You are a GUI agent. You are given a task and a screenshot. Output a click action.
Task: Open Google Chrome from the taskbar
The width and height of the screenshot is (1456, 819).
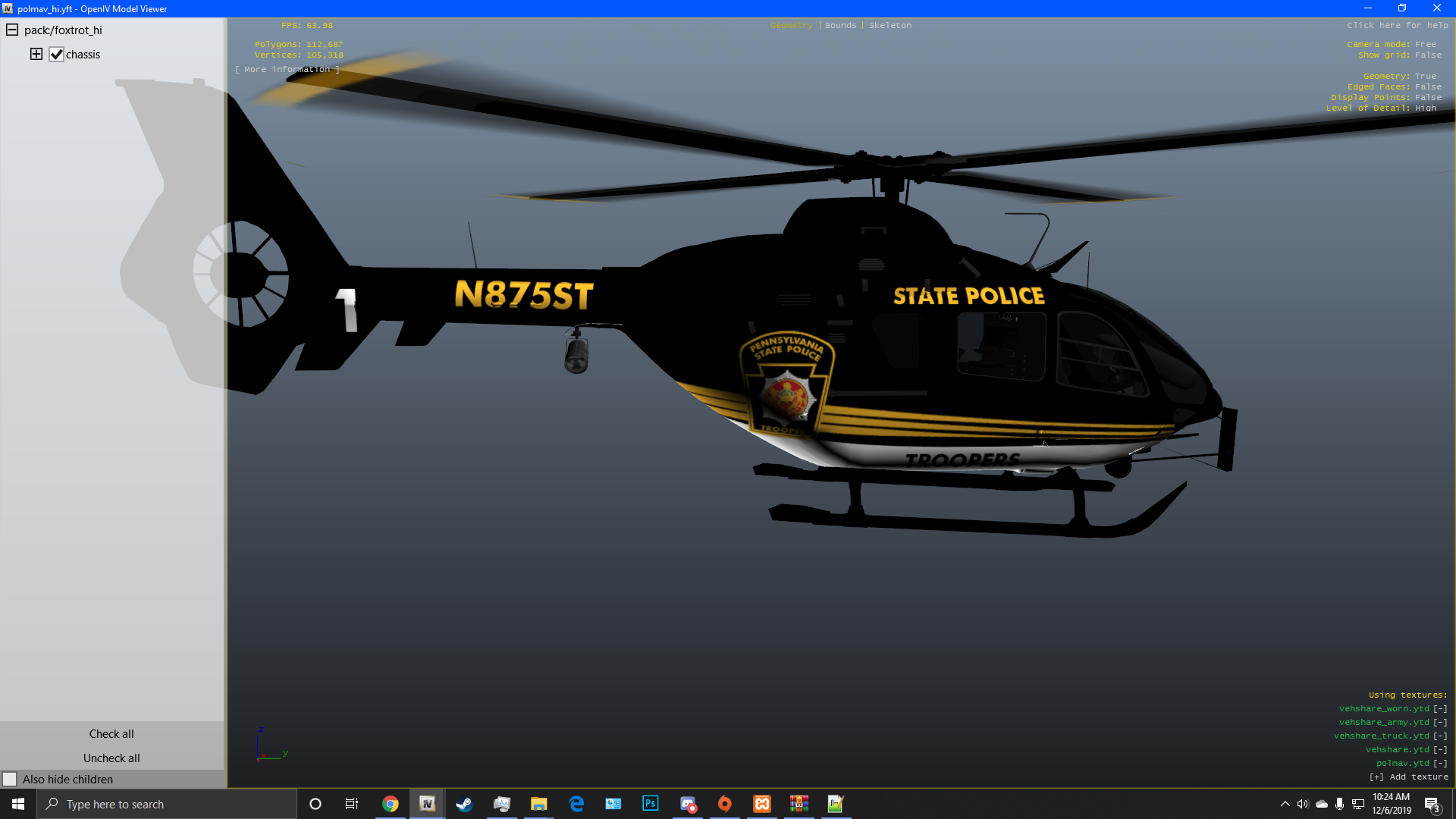[390, 803]
